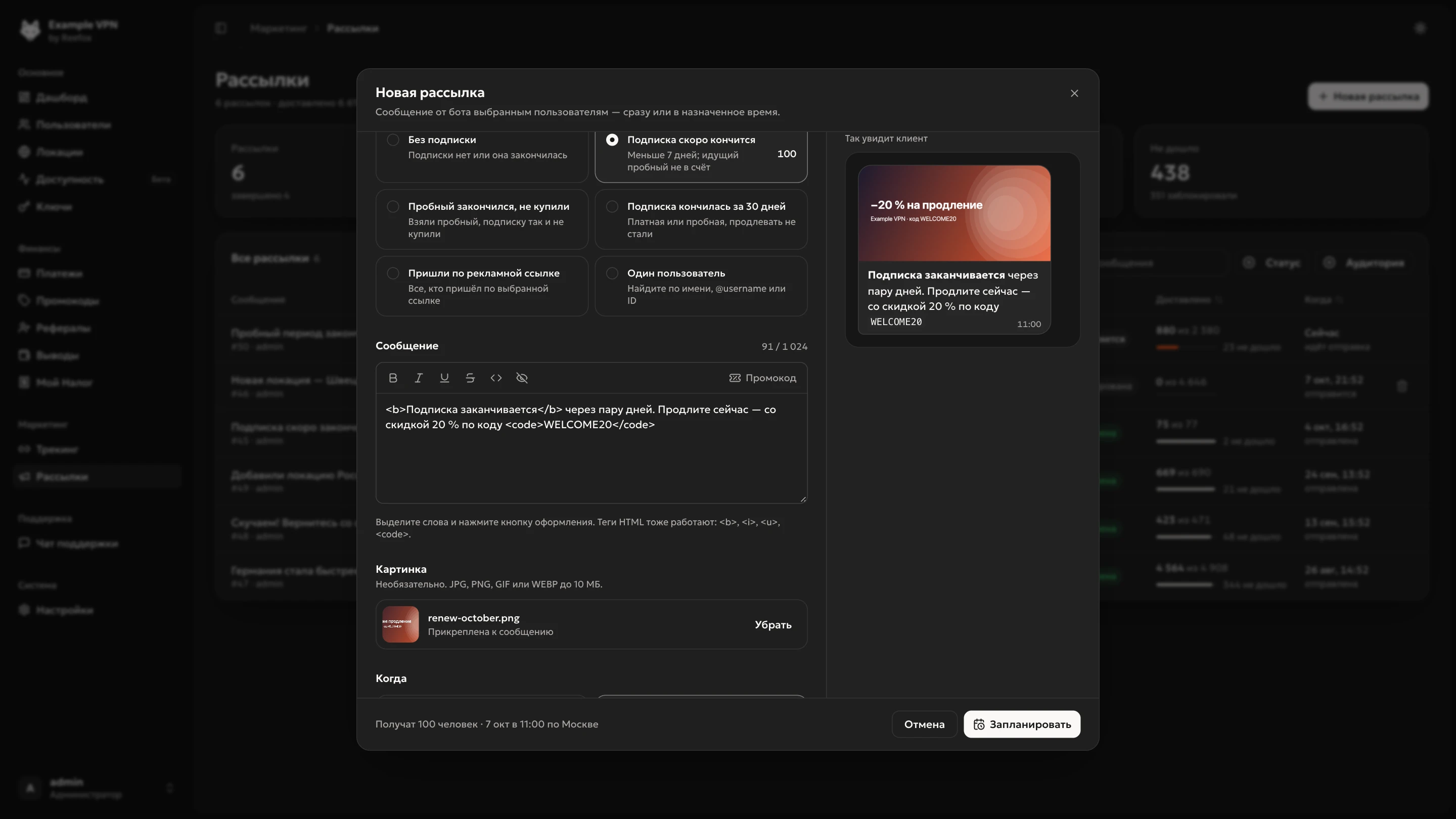This screenshot has height=819, width=1456.
Task: Click the 91 / 1 024 character counter
Action: [x=785, y=346]
